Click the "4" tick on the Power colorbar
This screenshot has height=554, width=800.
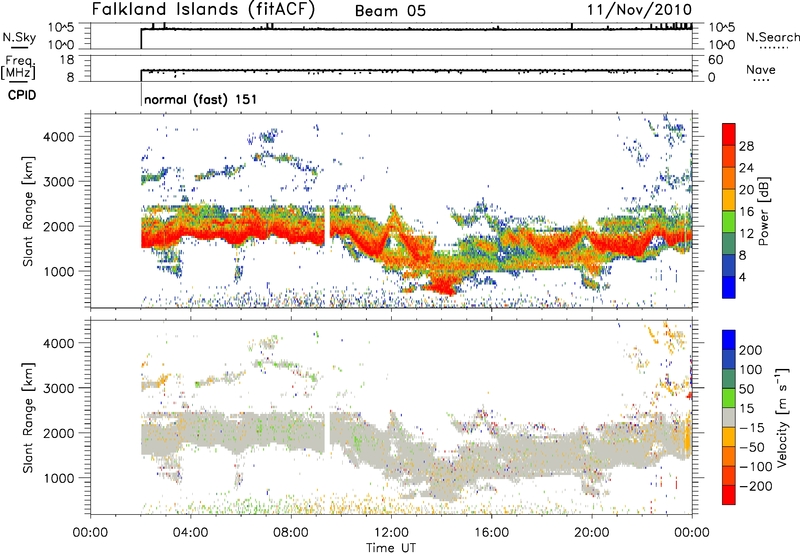pos(743,277)
